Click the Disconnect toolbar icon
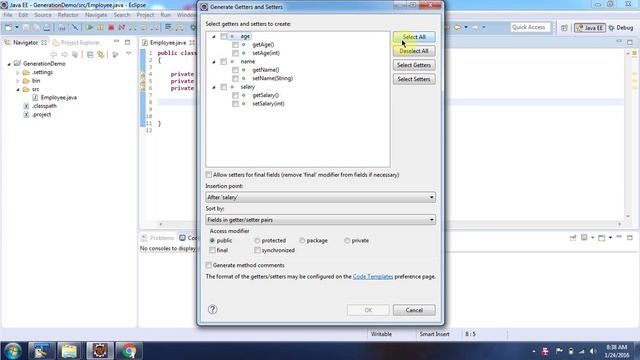This screenshot has height=360, width=640. (121, 27)
